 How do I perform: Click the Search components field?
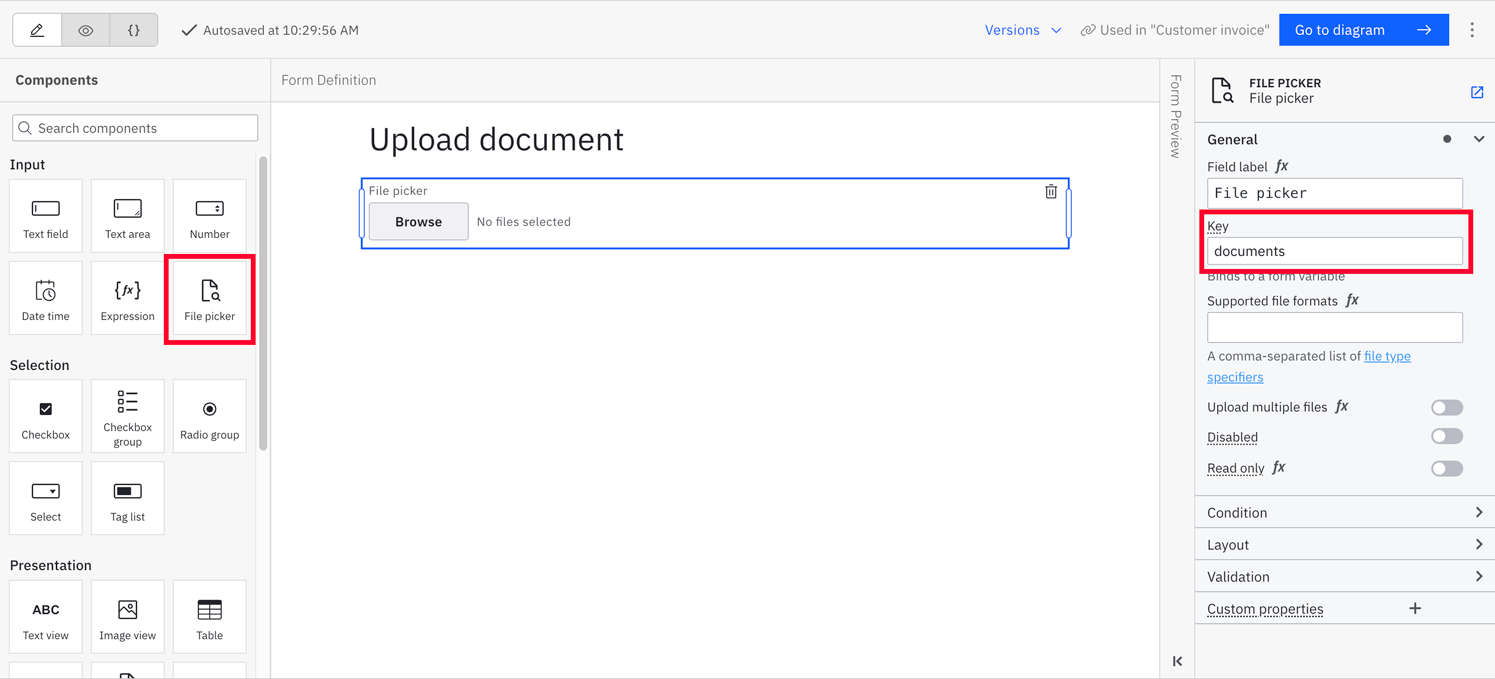tap(134, 127)
